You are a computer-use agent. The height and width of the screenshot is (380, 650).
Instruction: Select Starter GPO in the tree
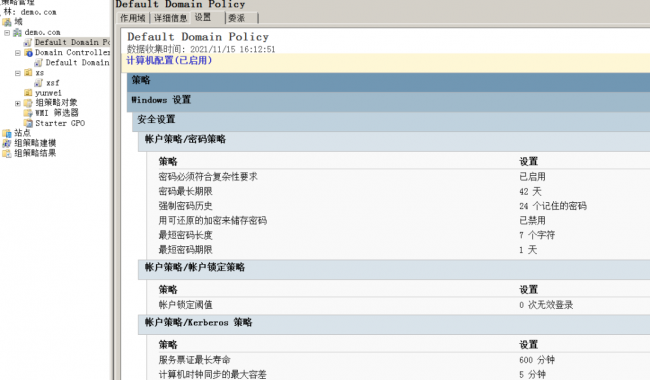click(x=60, y=123)
